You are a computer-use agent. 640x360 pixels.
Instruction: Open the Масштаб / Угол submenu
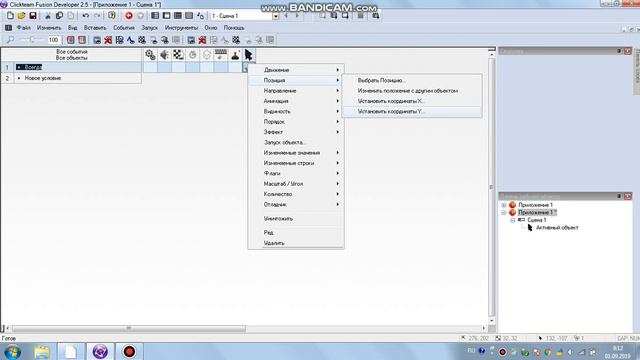click(296, 184)
